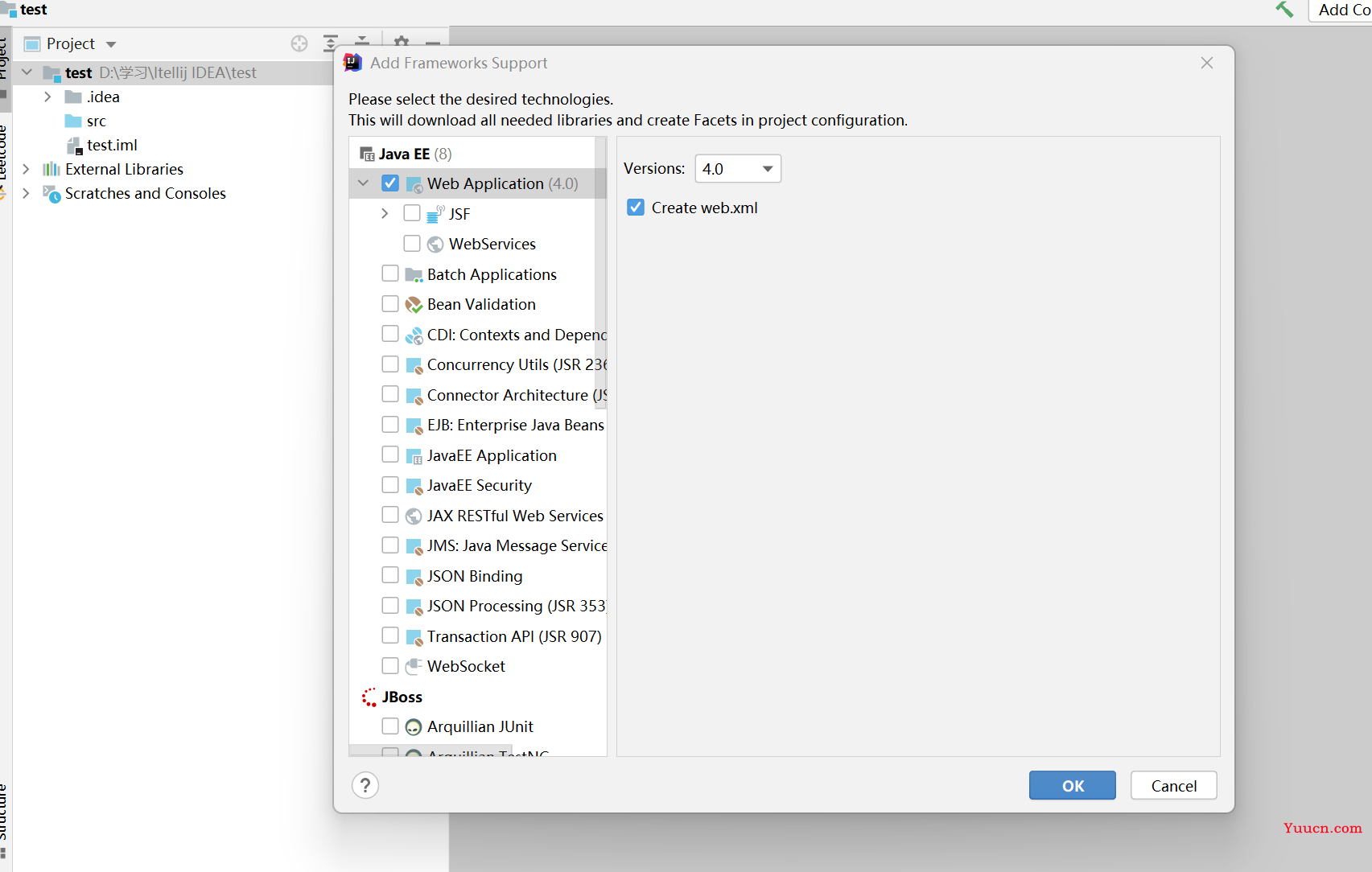
Task: Enable Bean Validation checkbox
Action: (x=390, y=303)
